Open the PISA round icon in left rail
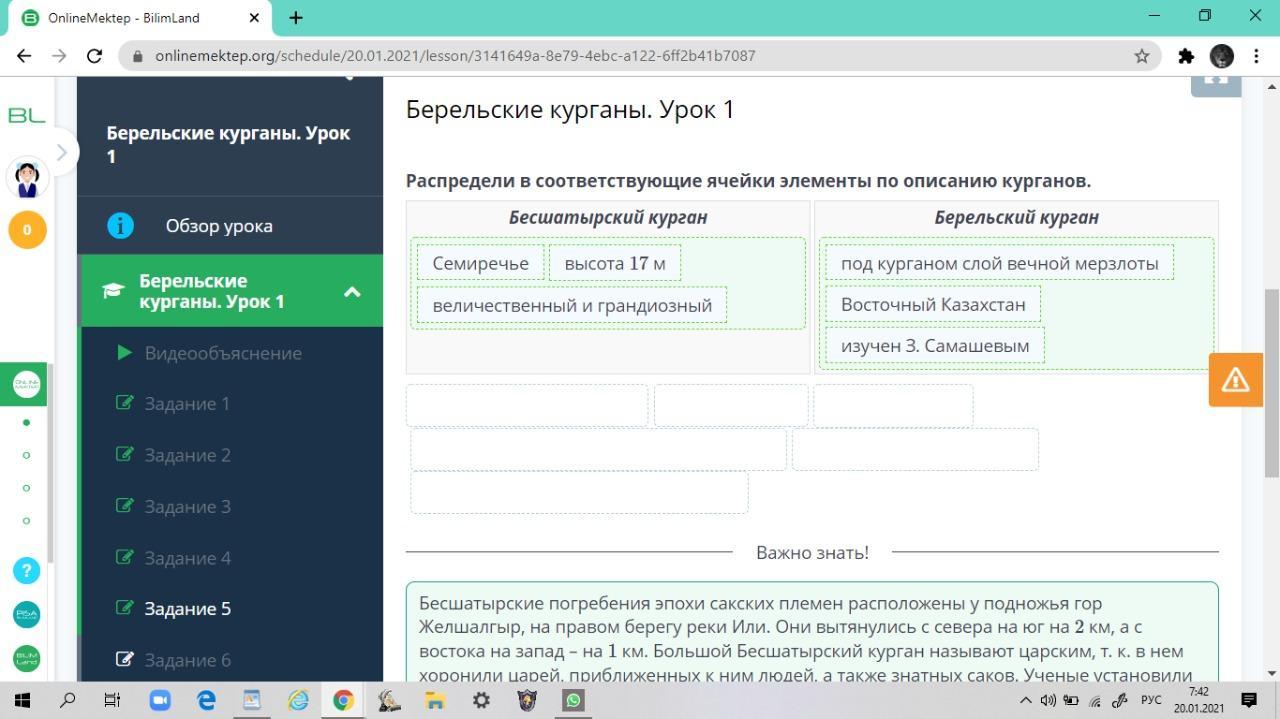1280x719 pixels. click(x=27, y=615)
